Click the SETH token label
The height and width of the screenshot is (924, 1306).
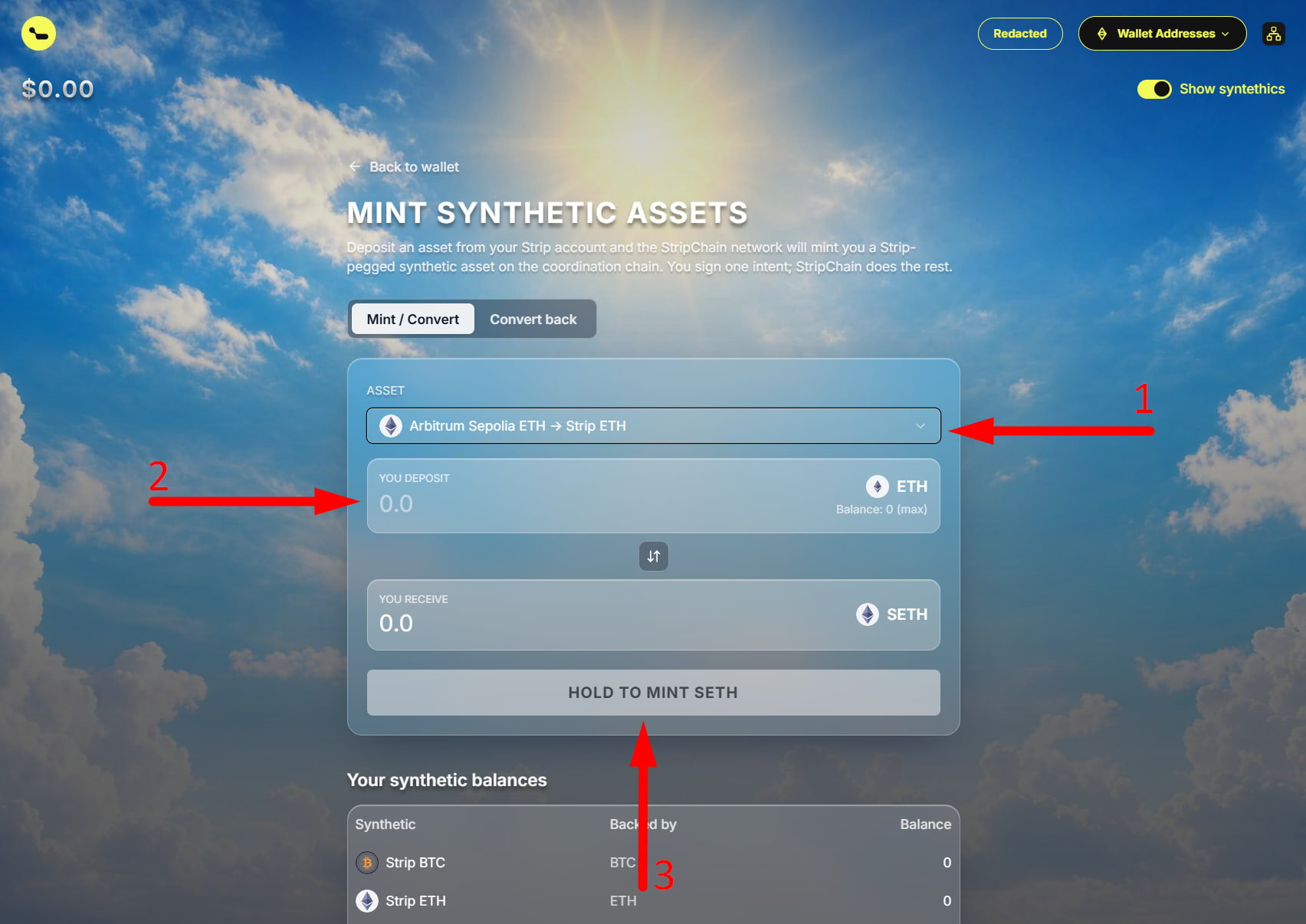(x=907, y=614)
